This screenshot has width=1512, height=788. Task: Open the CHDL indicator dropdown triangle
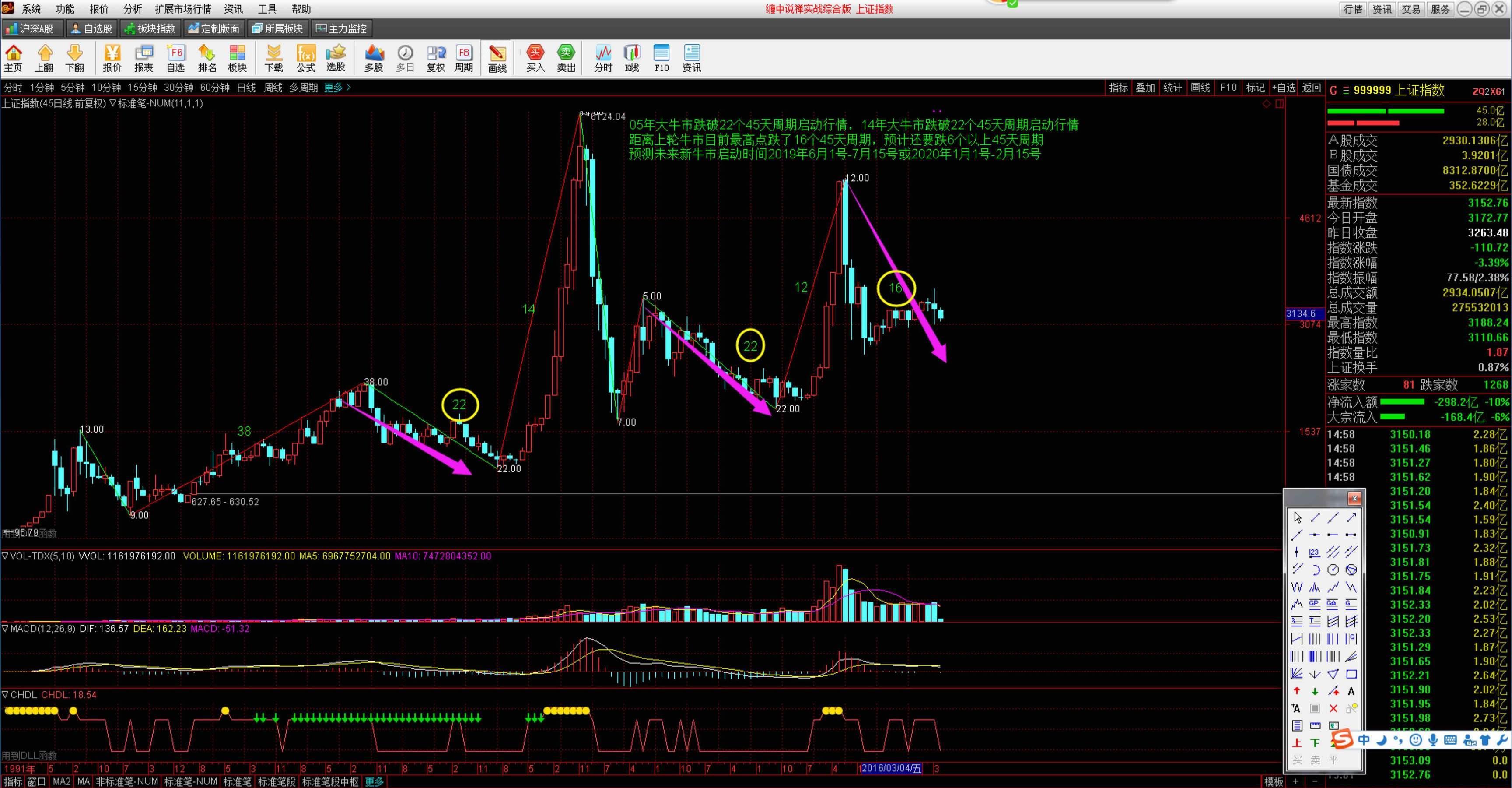[5, 695]
